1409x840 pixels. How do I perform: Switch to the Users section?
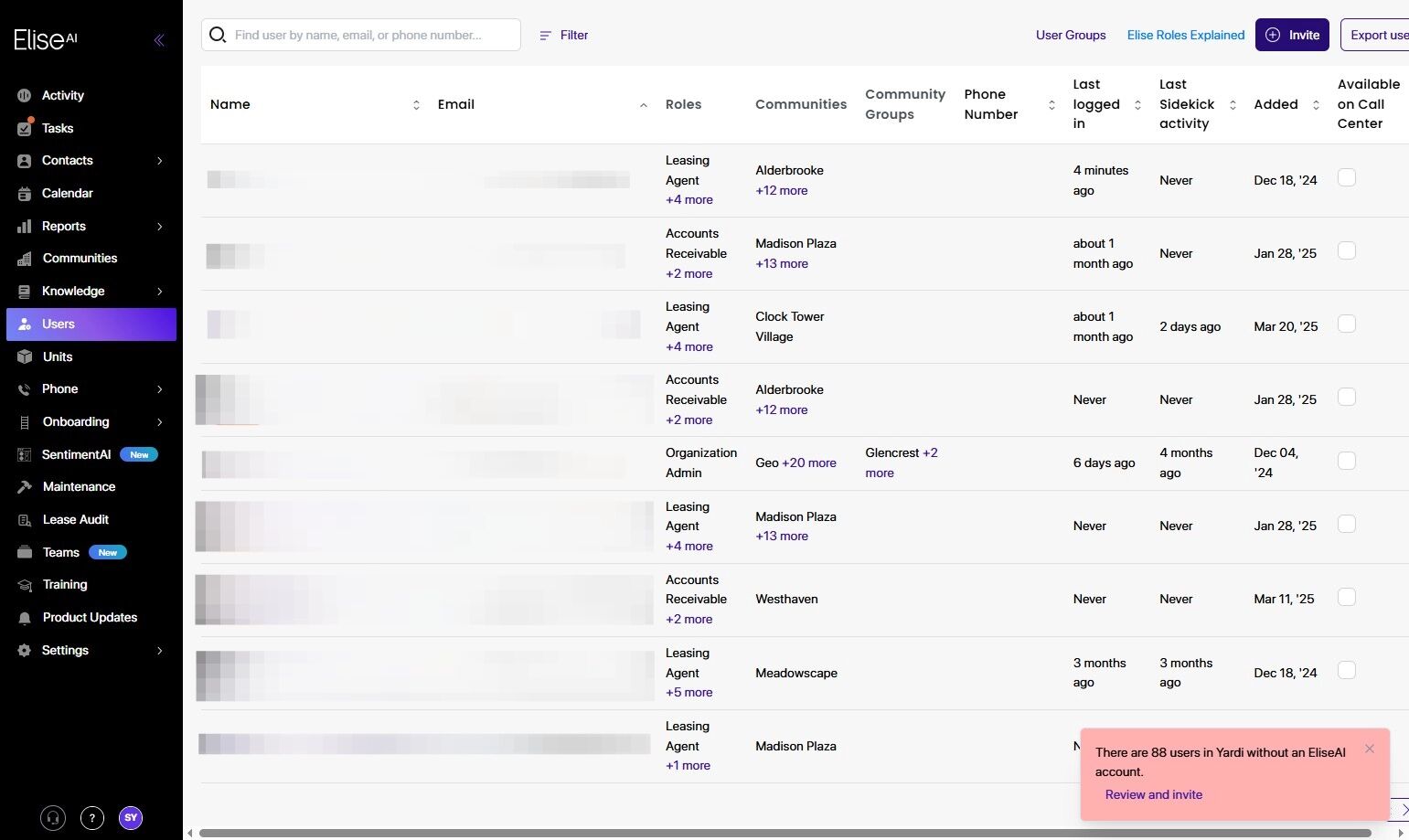[x=58, y=324]
